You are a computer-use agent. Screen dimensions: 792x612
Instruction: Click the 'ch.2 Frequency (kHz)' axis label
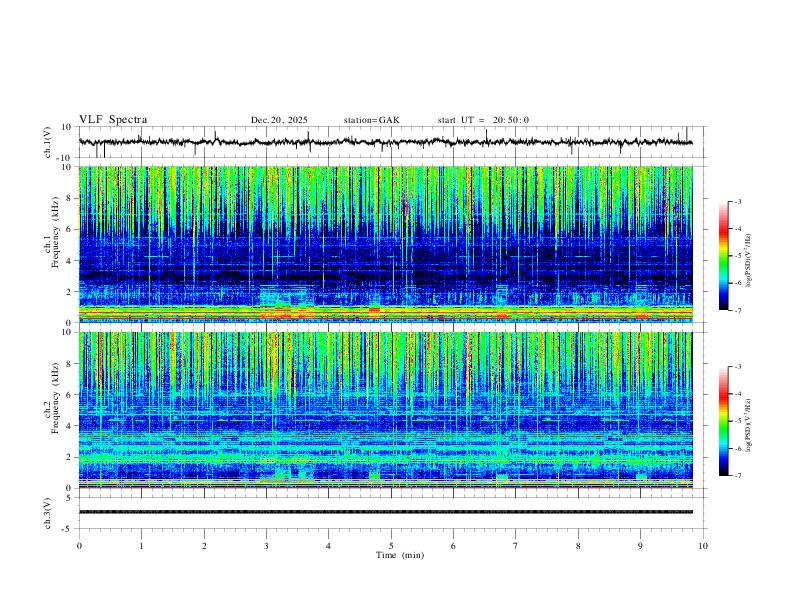(x=52, y=398)
